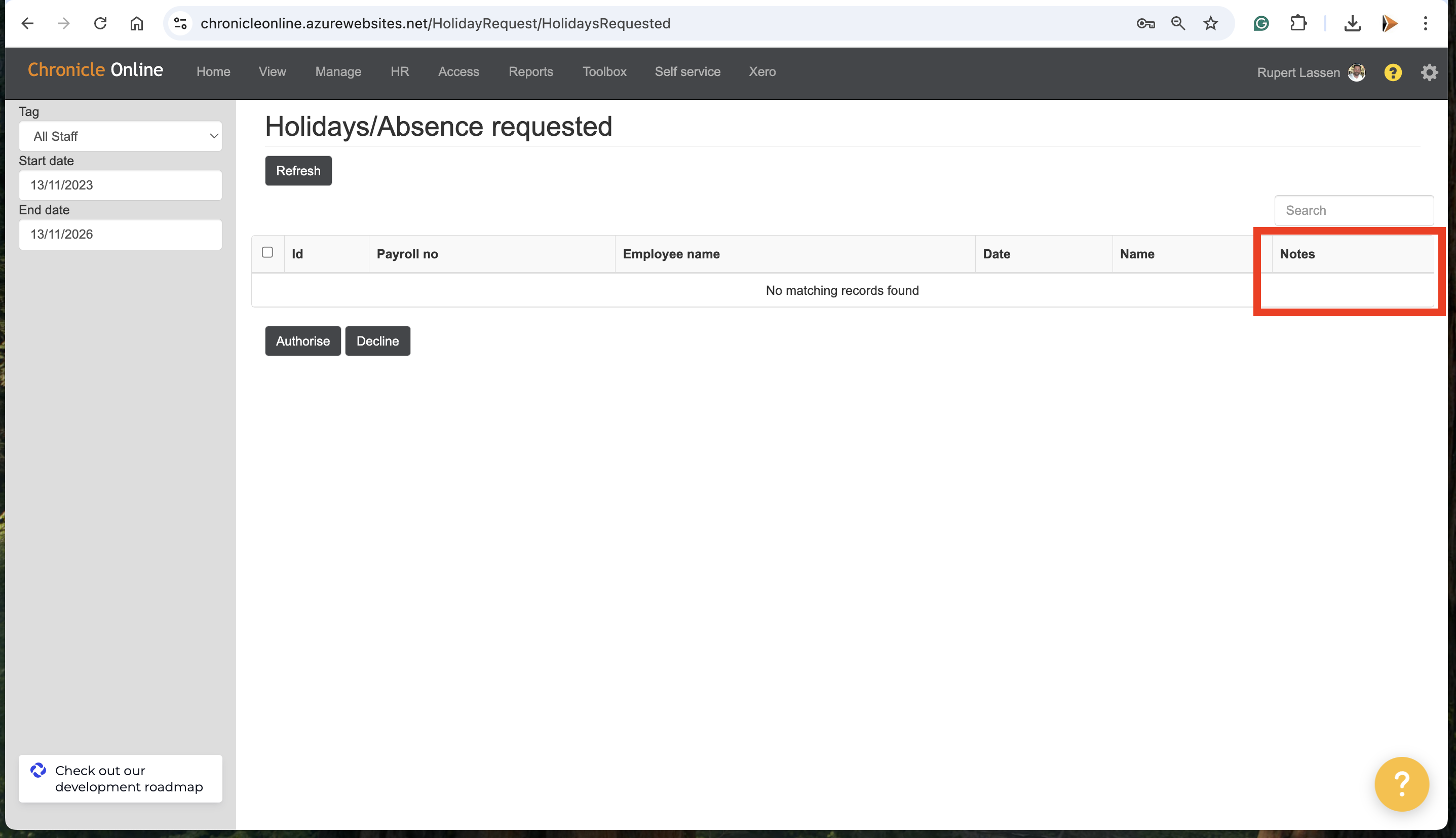Click the table Search box
Screen dimensions: 1456x838
[x=1353, y=211]
